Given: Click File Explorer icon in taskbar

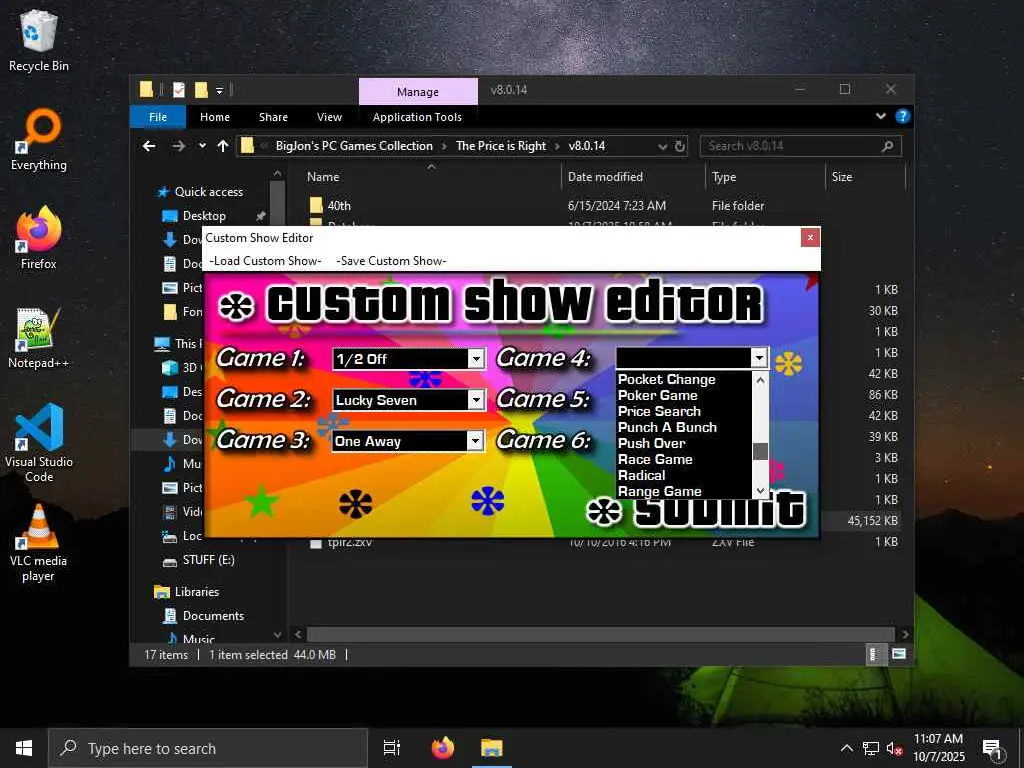Looking at the screenshot, I should point(492,748).
